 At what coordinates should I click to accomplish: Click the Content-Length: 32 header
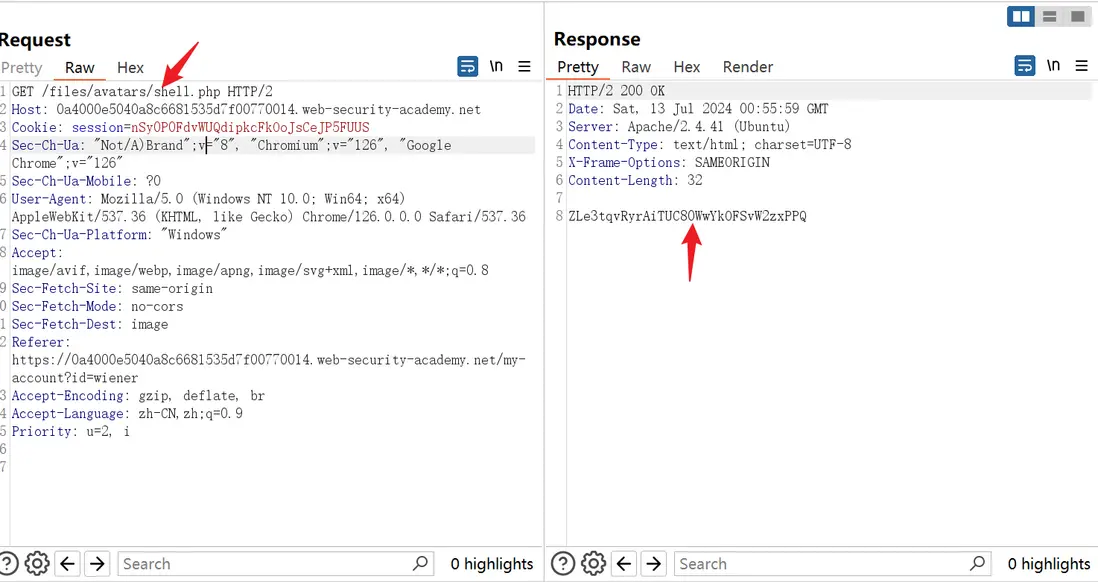coord(635,180)
